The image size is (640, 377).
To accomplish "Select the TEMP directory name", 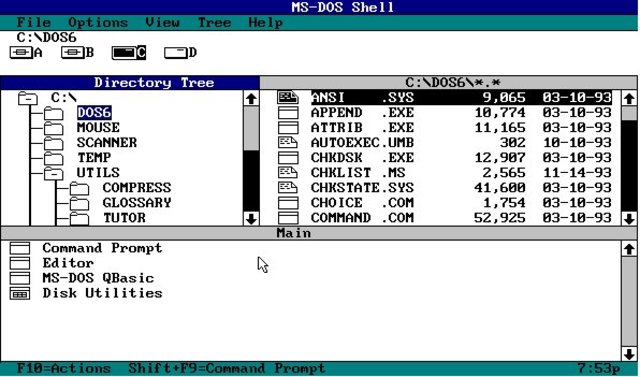I will click(94, 158).
